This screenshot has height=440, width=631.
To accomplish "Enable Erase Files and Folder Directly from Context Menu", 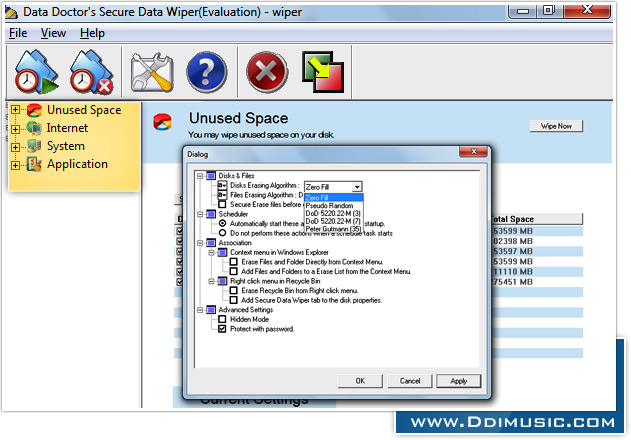I will point(233,262).
